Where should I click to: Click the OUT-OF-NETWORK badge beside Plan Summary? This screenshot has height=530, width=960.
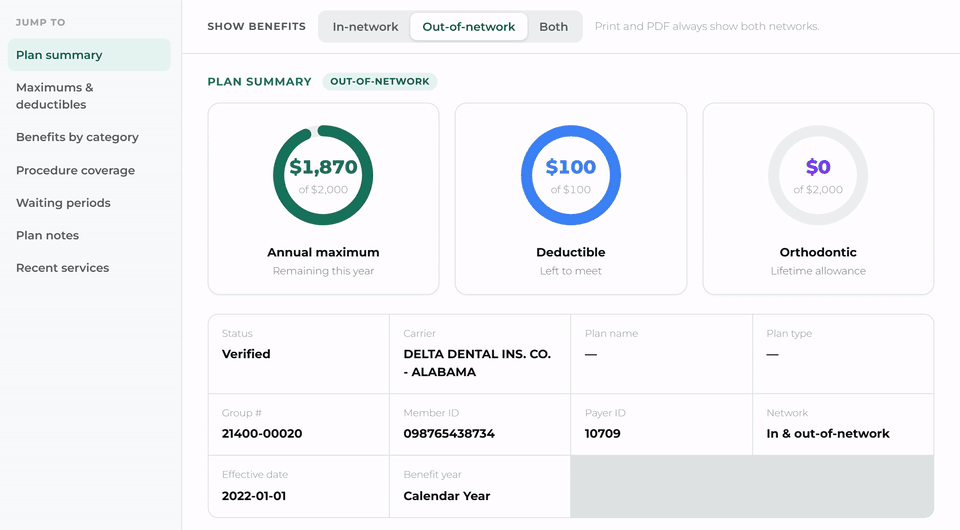pos(380,81)
